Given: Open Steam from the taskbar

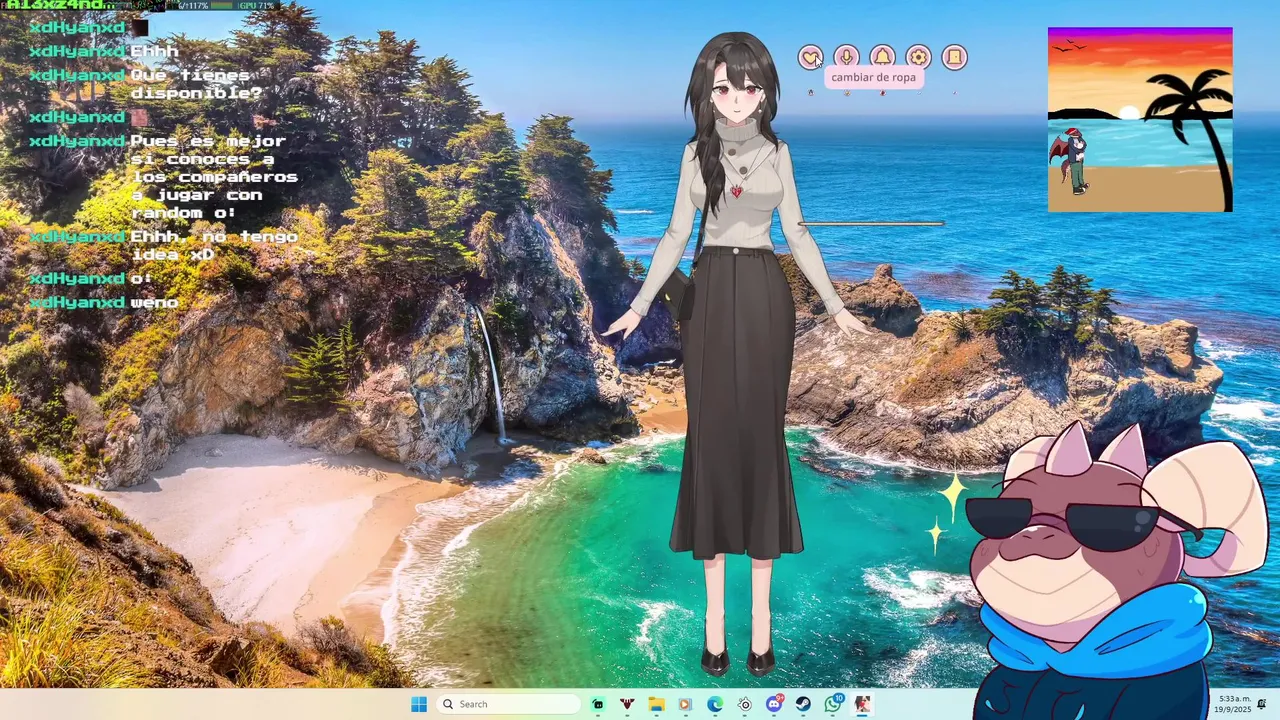Looking at the screenshot, I should tap(803, 704).
